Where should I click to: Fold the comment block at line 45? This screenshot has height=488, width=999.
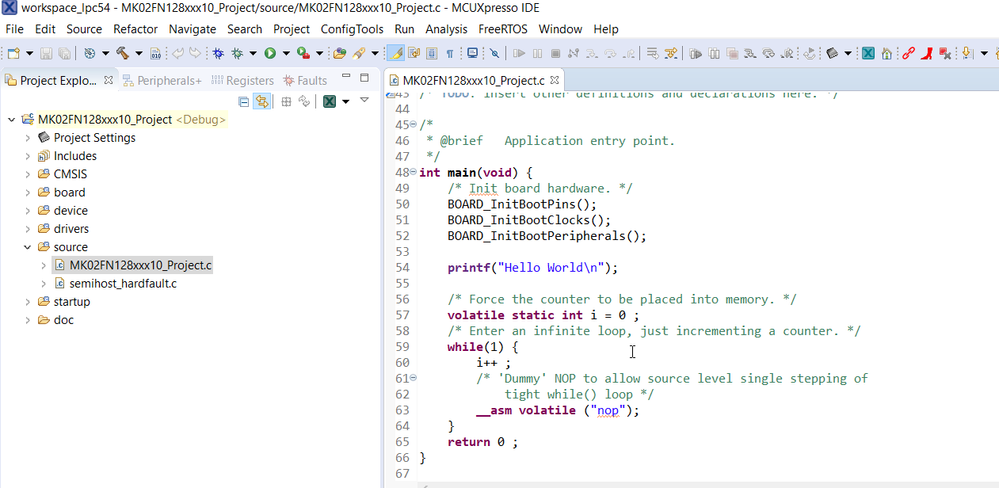coord(413,124)
